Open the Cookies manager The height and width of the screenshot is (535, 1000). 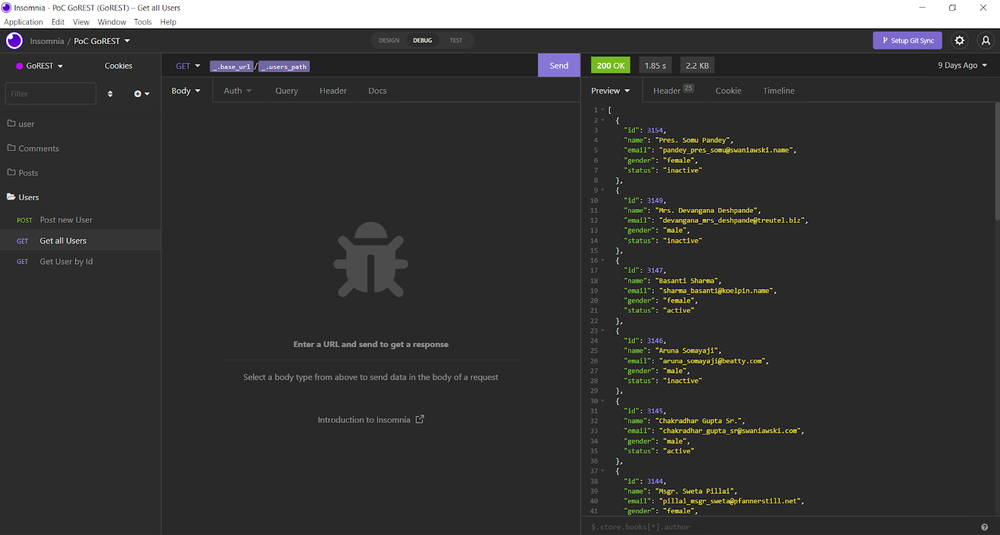click(118, 66)
